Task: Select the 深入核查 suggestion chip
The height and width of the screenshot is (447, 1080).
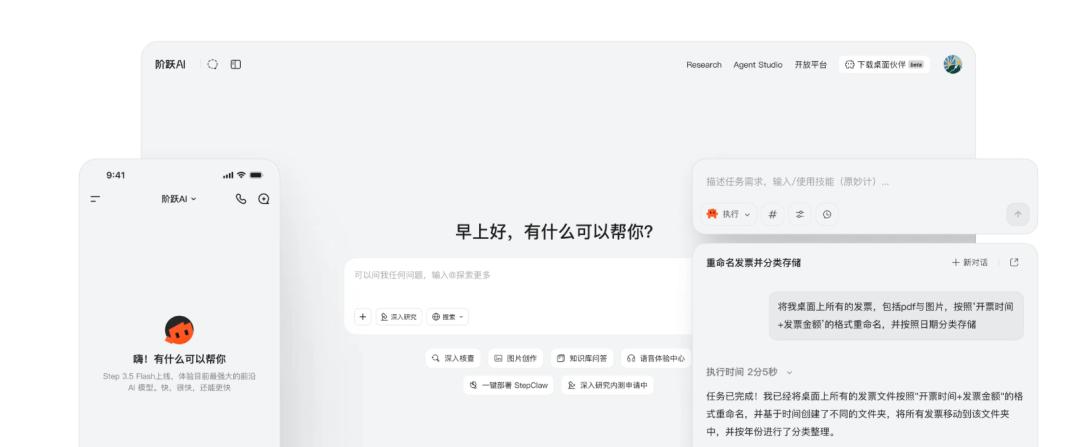Action: (x=453, y=358)
